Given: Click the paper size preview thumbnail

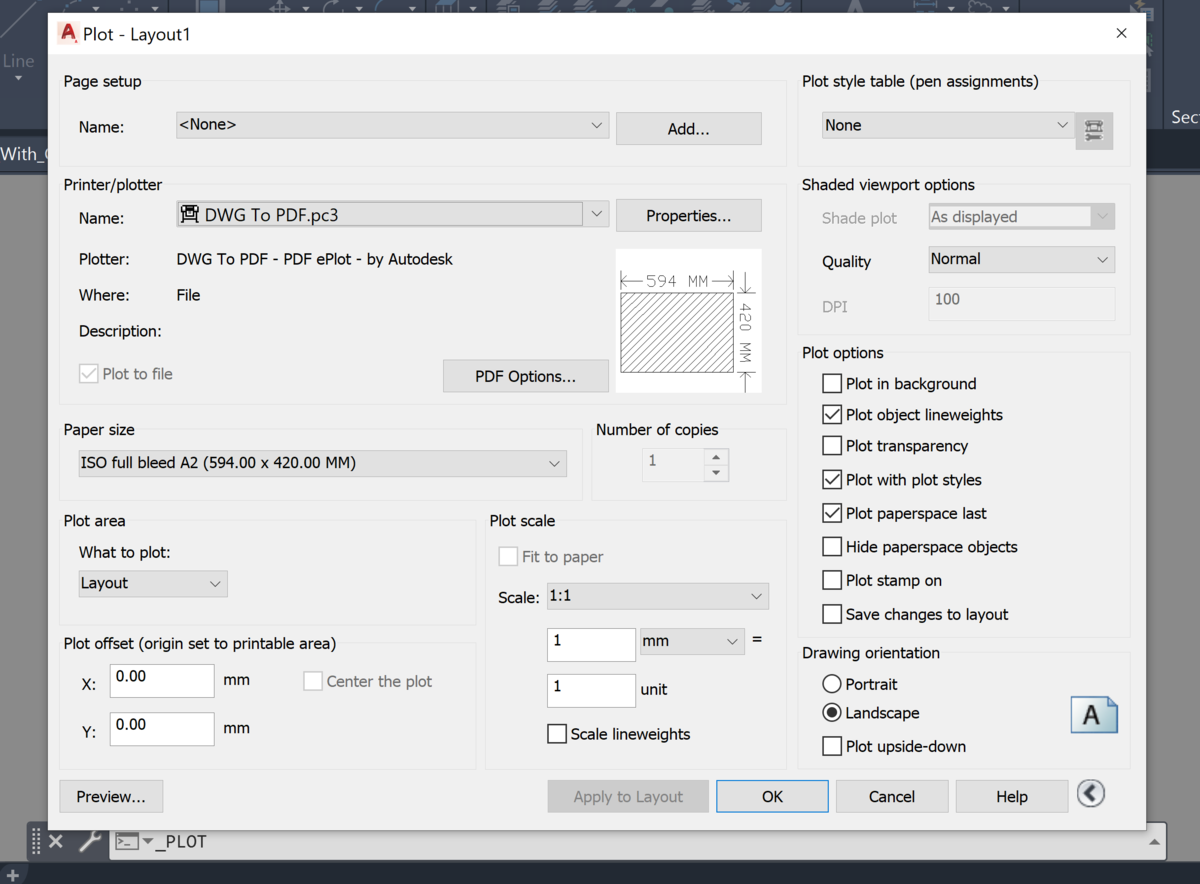Looking at the screenshot, I should (688, 320).
